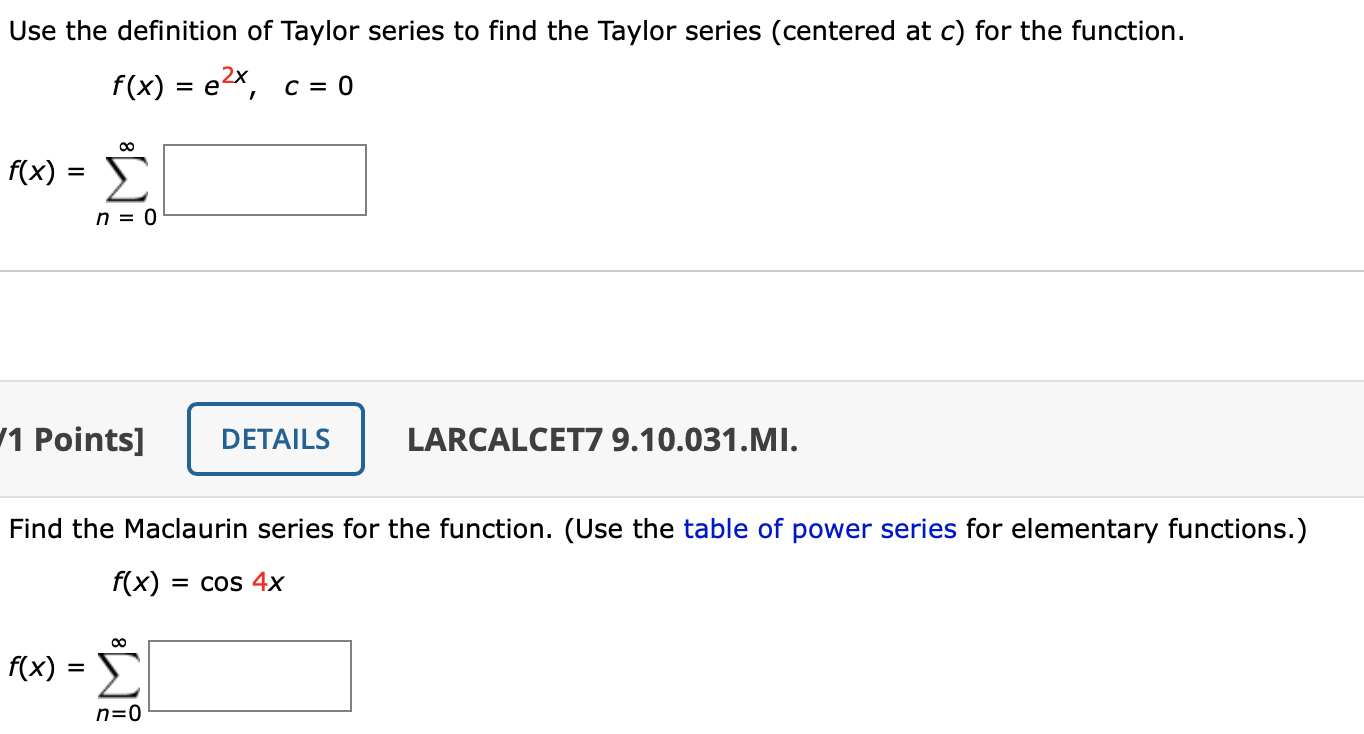The height and width of the screenshot is (734, 1364).
Task: Click the f(x) = label beside the second sum
Action: (45, 667)
